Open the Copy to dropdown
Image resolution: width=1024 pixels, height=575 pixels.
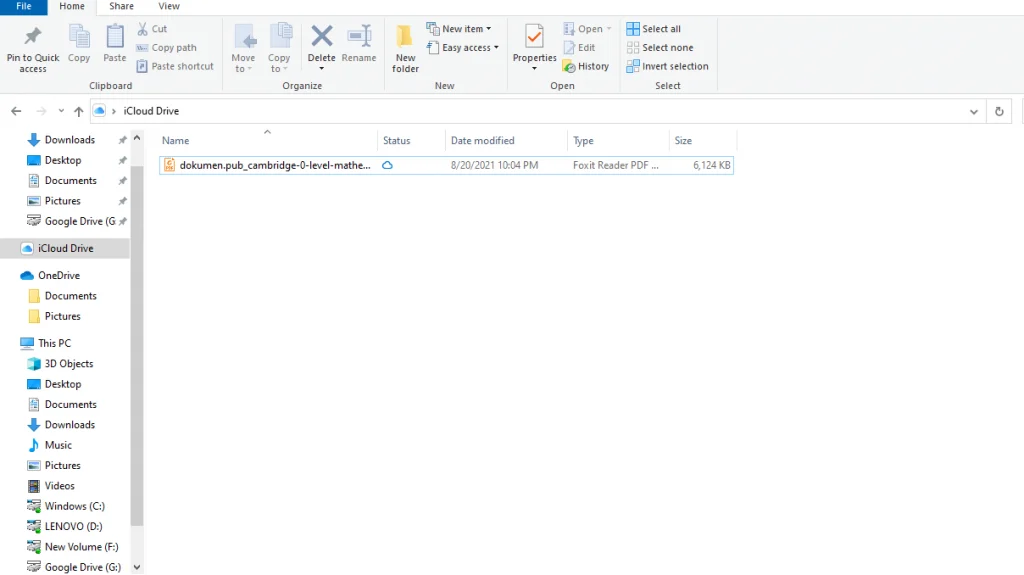(279, 48)
